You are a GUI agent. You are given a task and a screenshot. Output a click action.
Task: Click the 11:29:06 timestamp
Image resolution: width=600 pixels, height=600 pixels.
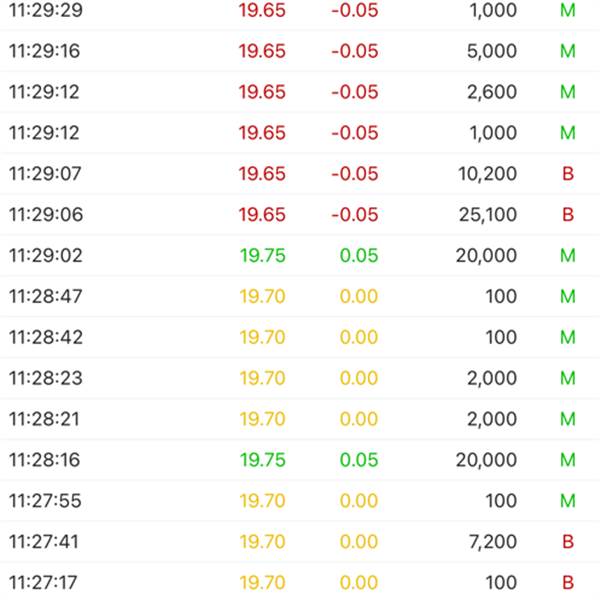45,215
